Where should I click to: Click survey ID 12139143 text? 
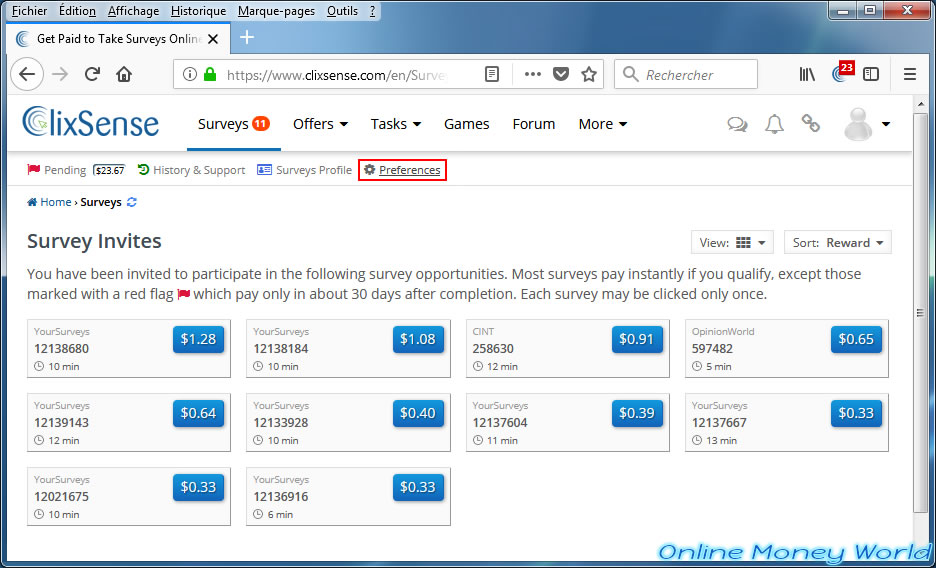tap(61, 422)
